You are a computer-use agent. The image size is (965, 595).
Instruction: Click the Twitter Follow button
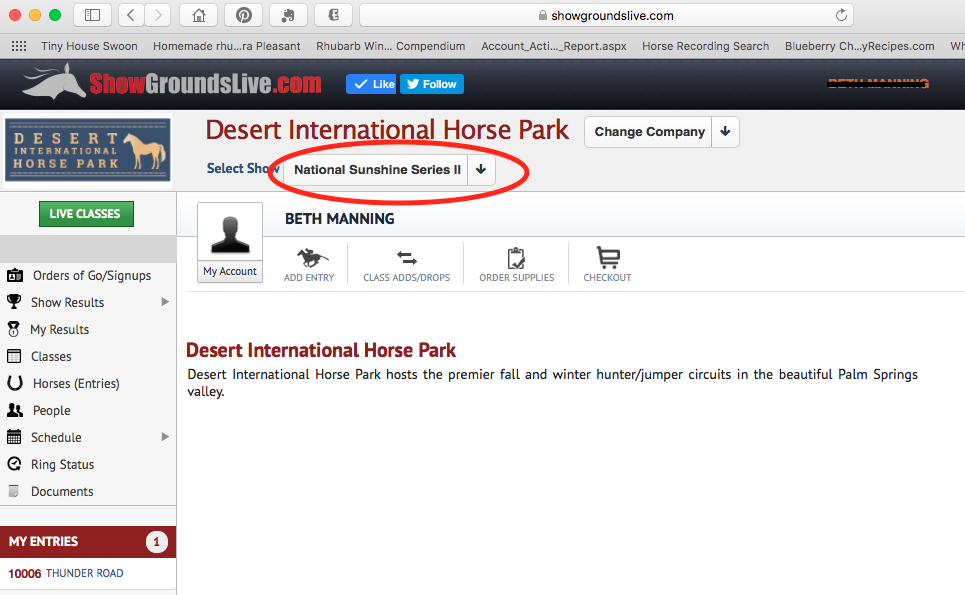coord(432,84)
